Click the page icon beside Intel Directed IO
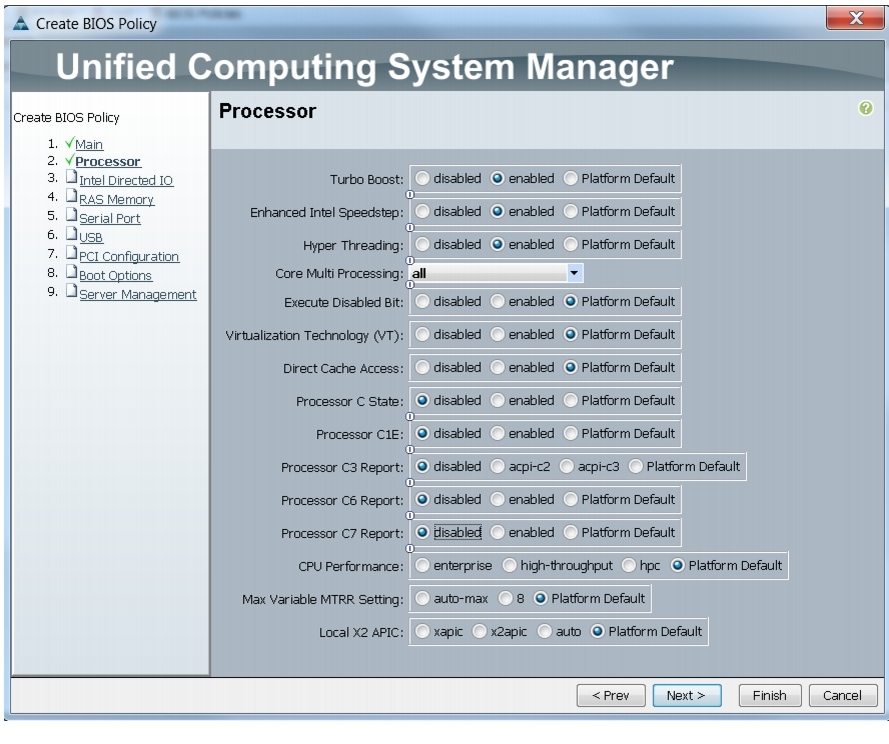889x744 pixels. tap(71, 177)
